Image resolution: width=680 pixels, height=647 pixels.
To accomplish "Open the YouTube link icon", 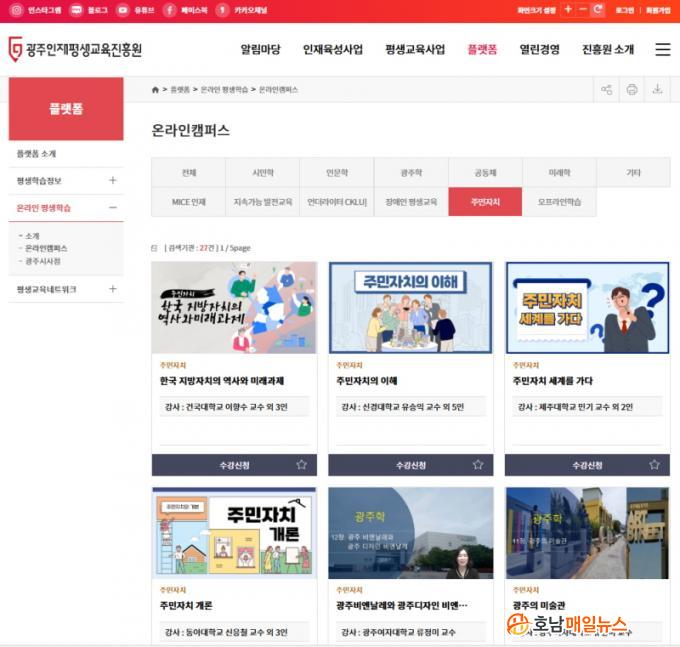I will (123, 10).
